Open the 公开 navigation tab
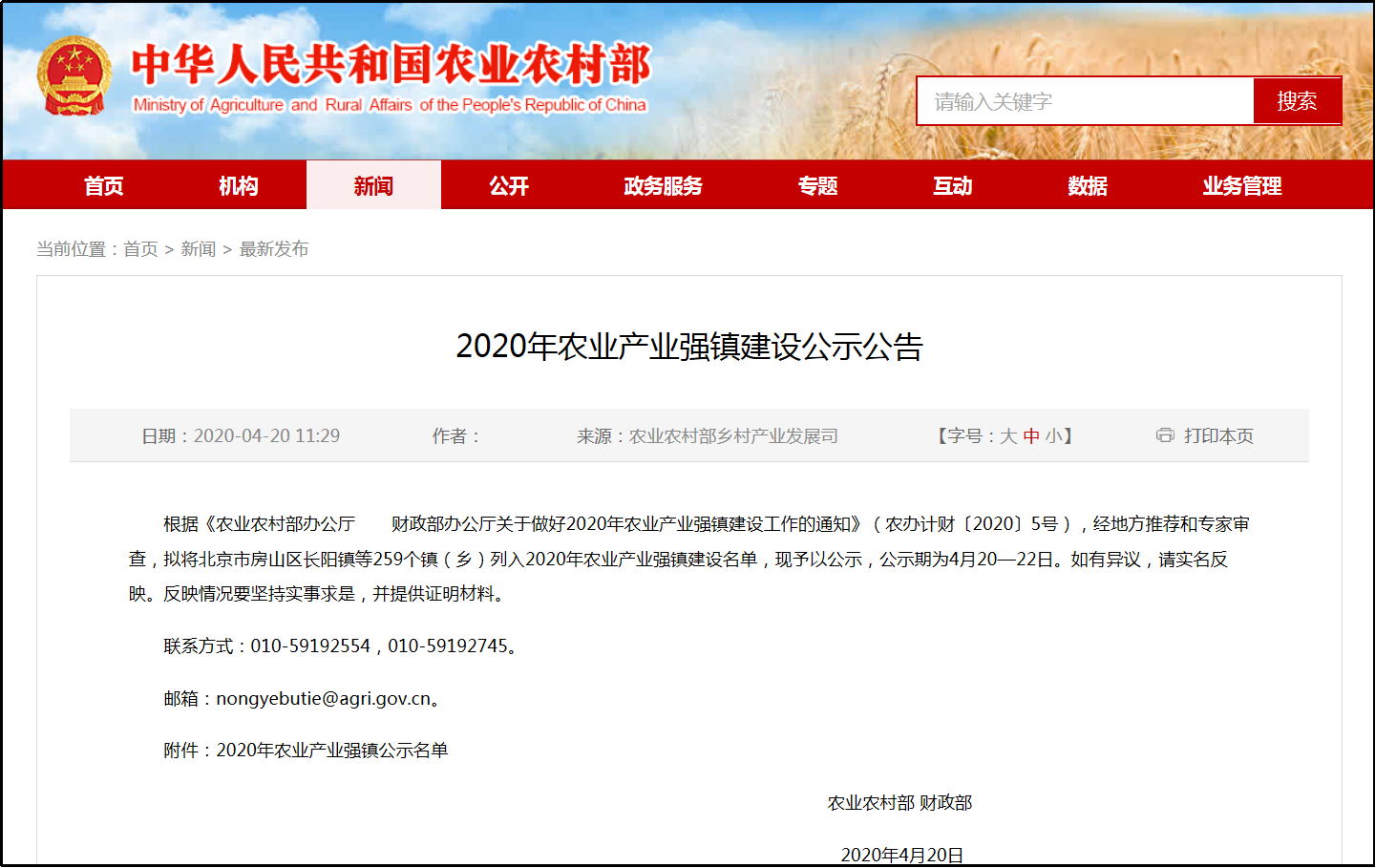1375x868 pixels. (x=509, y=185)
